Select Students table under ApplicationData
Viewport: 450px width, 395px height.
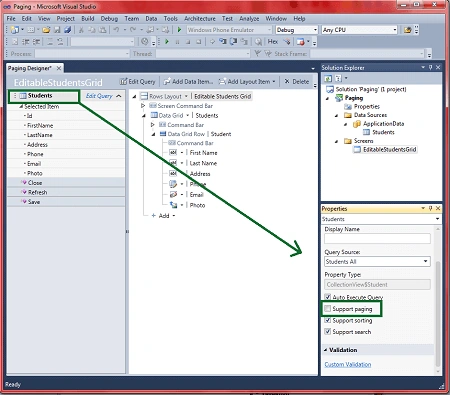point(383,132)
